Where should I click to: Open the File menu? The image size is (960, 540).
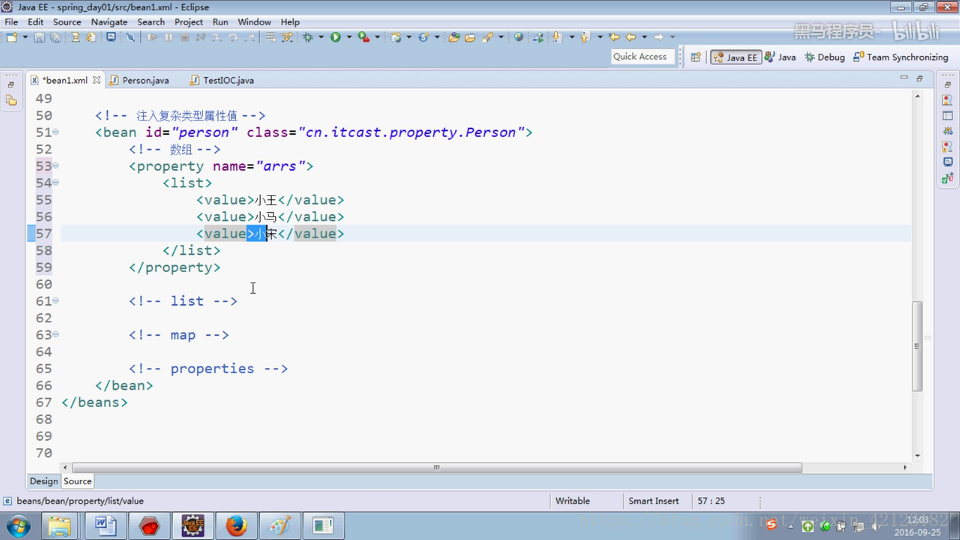[11, 22]
